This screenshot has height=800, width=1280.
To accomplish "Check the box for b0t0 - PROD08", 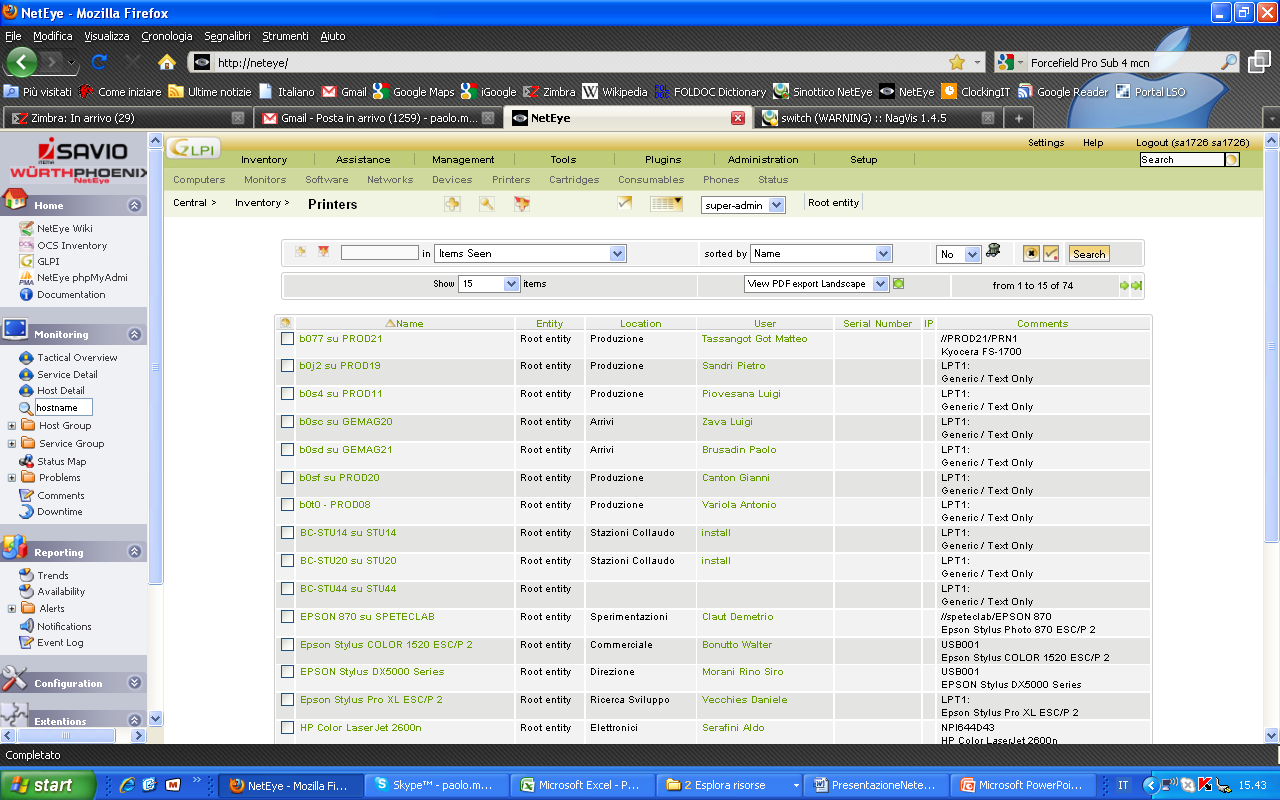I will (288, 505).
